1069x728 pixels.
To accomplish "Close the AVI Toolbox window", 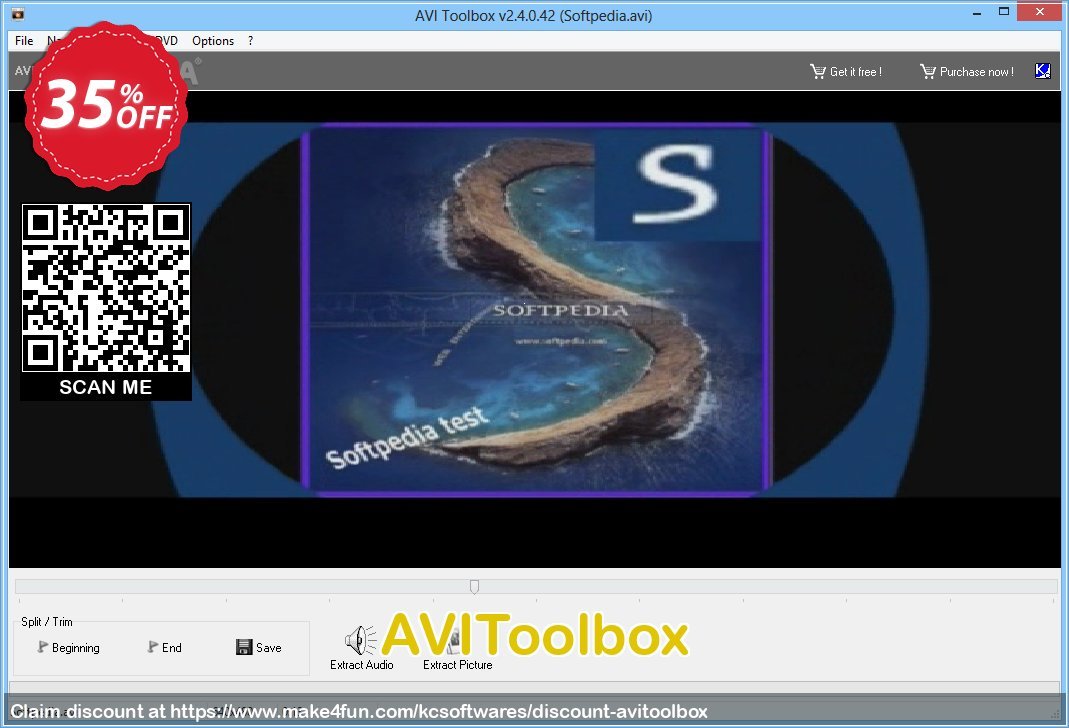I will tap(1040, 12).
